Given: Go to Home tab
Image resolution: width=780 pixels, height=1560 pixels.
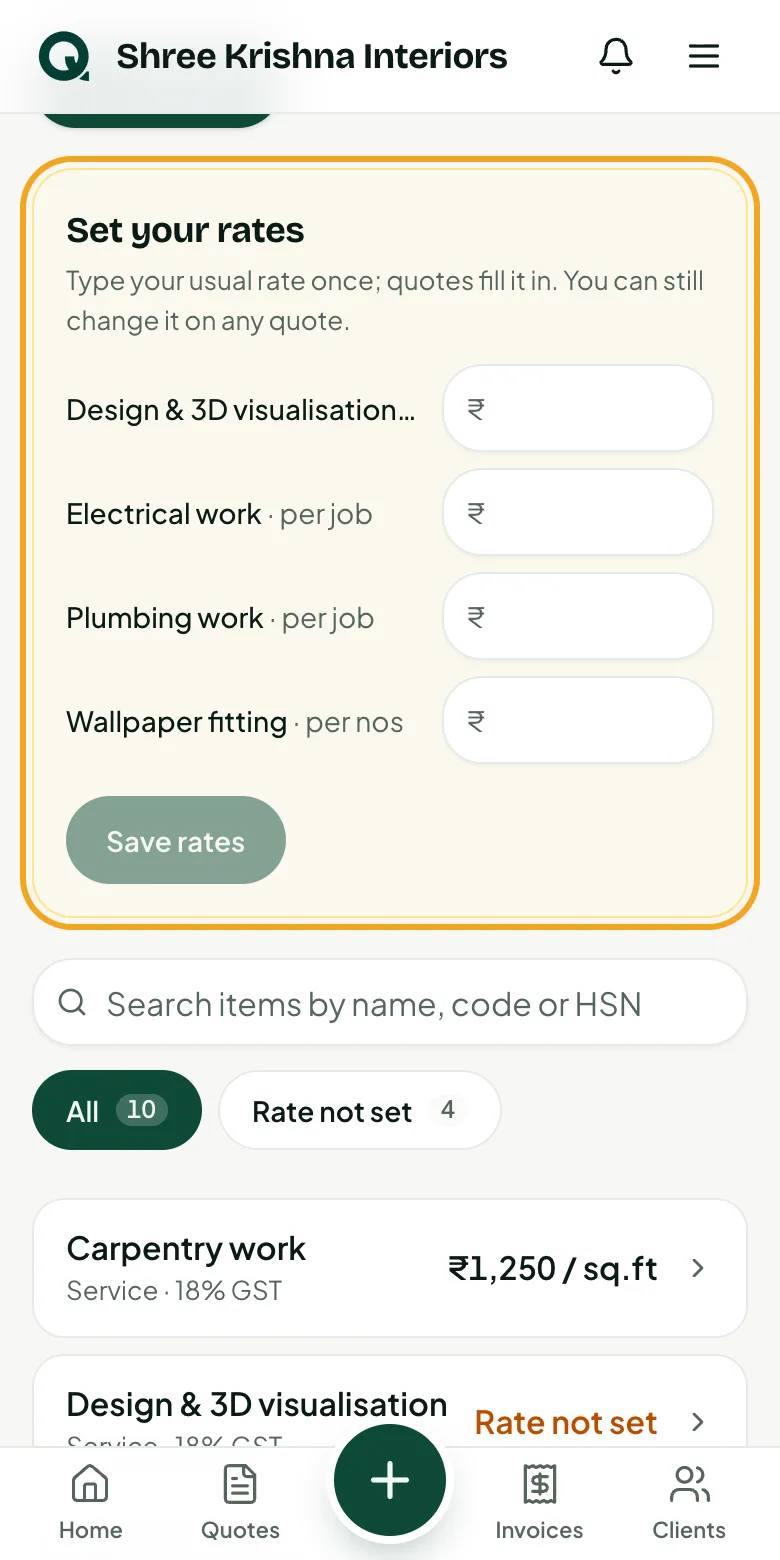Looking at the screenshot, I should pos(90,1502).
